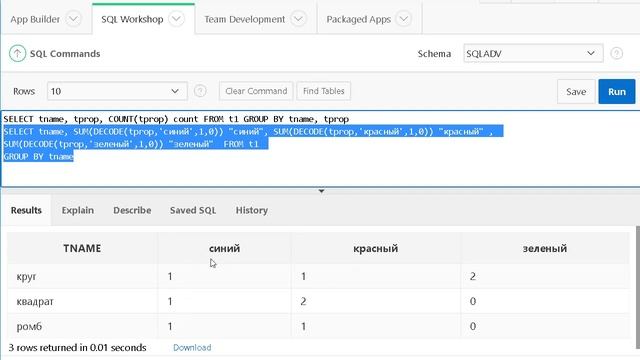Image resolution: width=640 pixels, height=360 pixels.
Task: Select the квадрат row name cell
Action: [x=82, y=301]
